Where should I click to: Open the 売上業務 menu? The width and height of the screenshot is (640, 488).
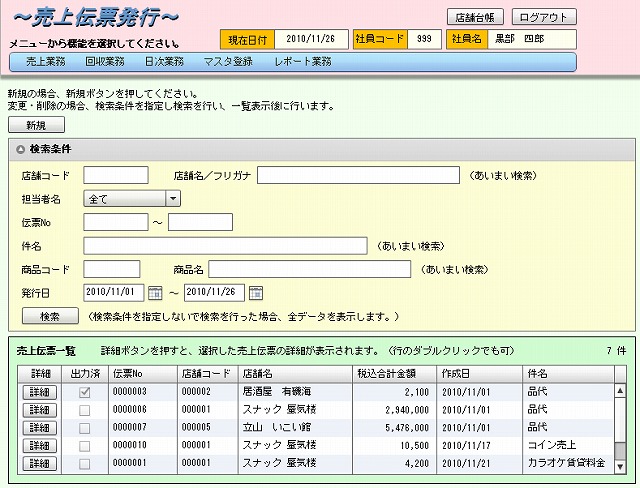coord(45,62)
